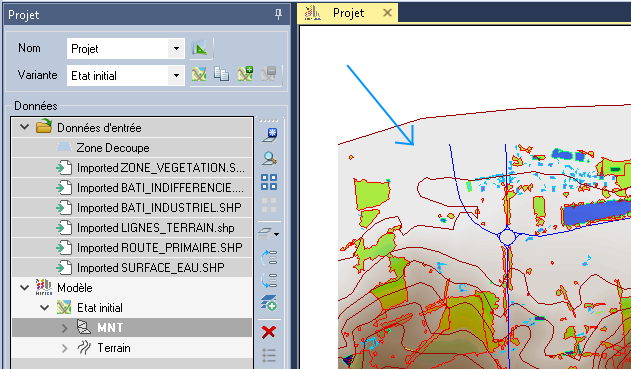631x369 pixels.
Task: Click the project properties icon next to Nom
Action: [200, 49]
